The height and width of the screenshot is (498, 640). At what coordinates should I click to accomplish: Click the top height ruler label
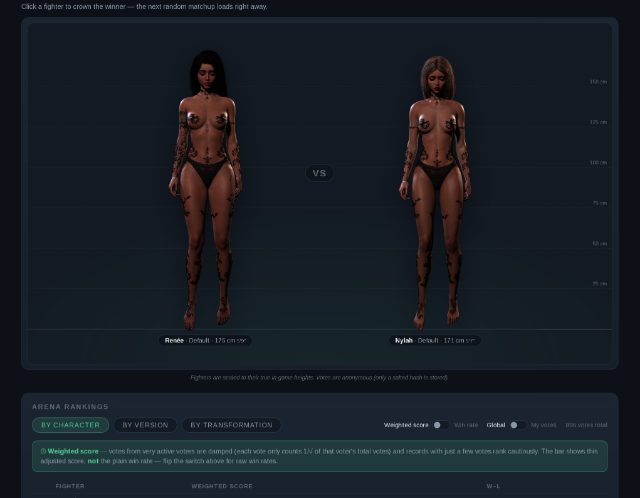pyautogui.click(x=598, y=82)
